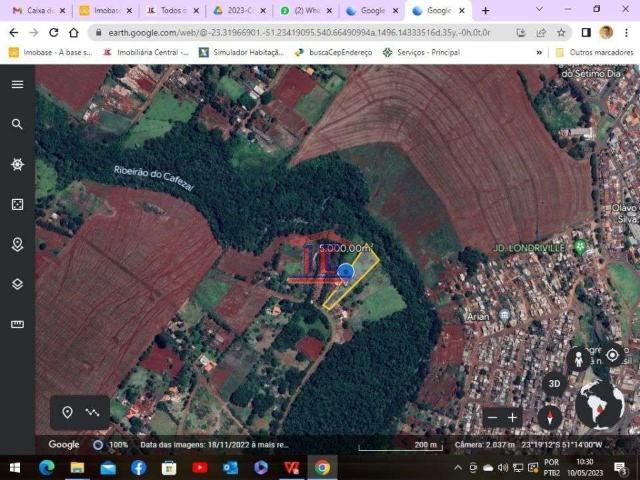Launch Microsoft Edge from taskbar
This screenshot has height=480, width=640.
click(47, 467)
